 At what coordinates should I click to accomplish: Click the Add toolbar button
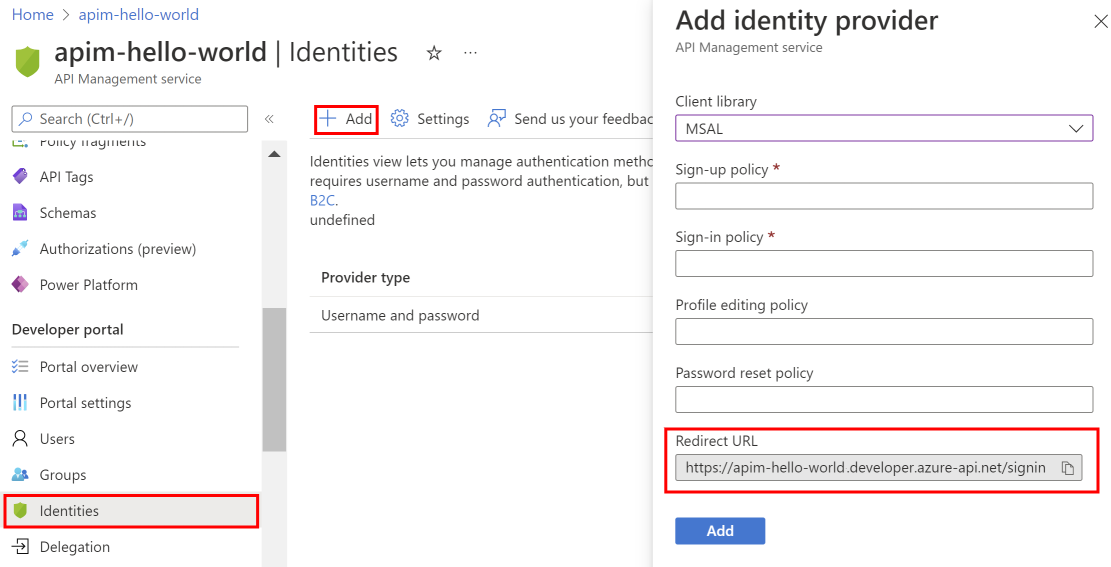pos(346,119)
